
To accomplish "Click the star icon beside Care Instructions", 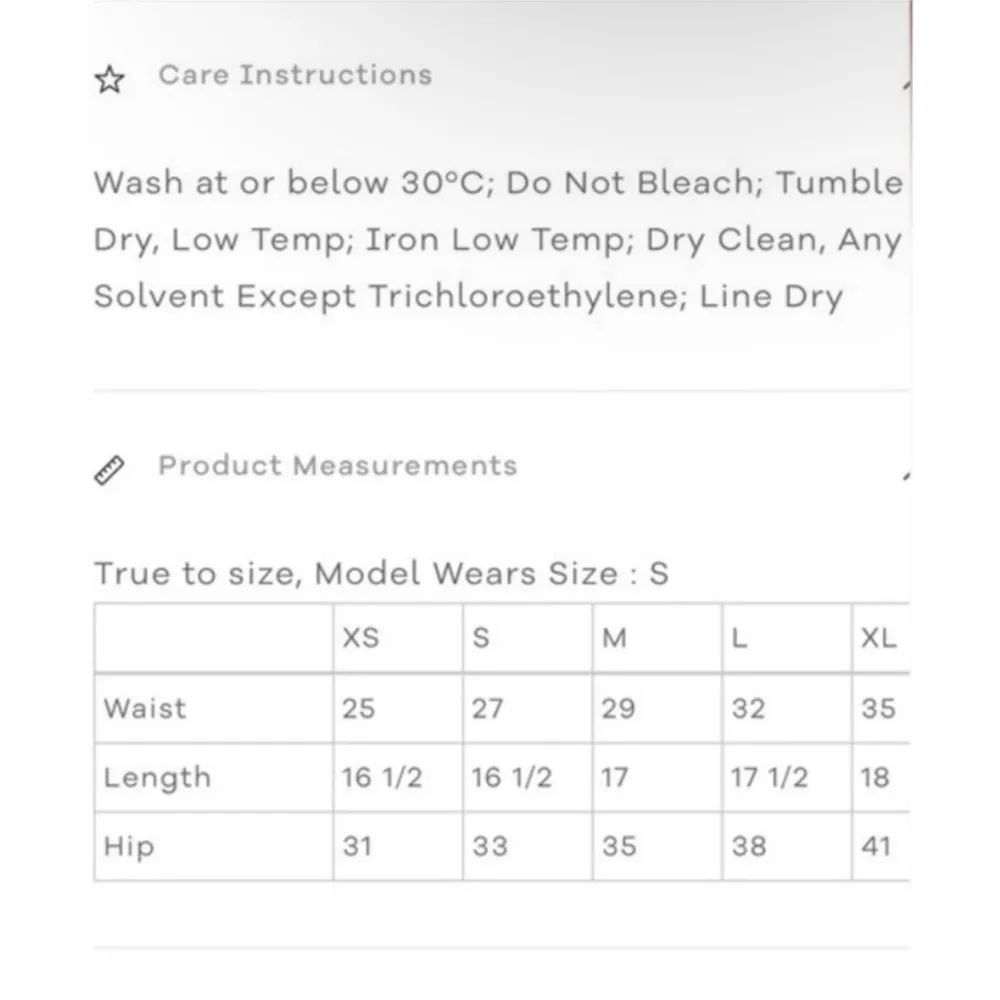I will pyautogui.click(x=109, y=80).
